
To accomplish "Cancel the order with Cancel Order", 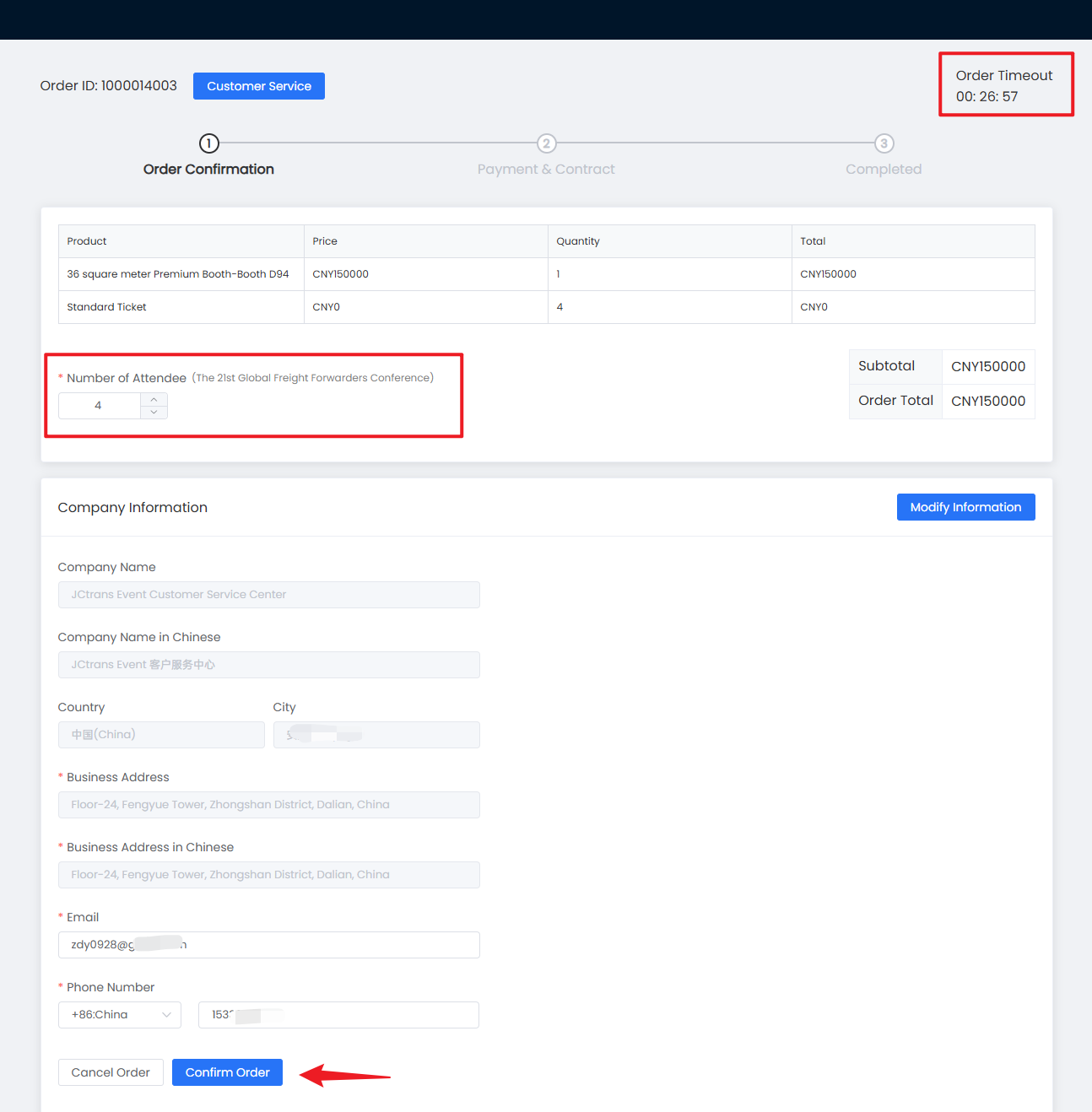I will pyautogui.click(x=111, y=1072).
